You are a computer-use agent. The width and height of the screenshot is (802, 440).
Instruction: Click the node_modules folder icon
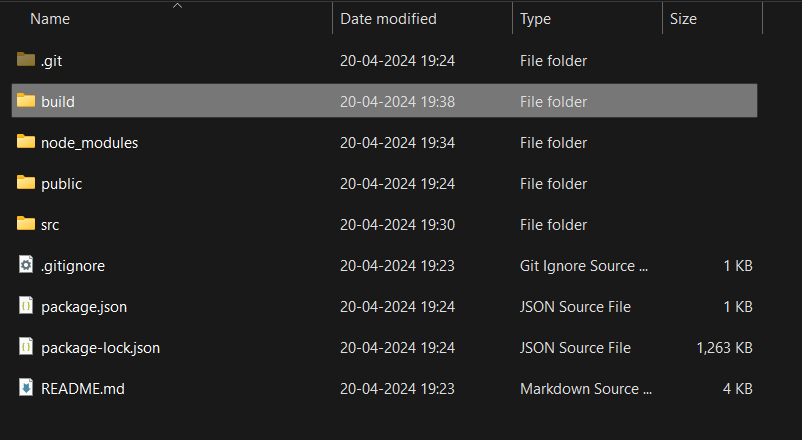coord(26,142)
